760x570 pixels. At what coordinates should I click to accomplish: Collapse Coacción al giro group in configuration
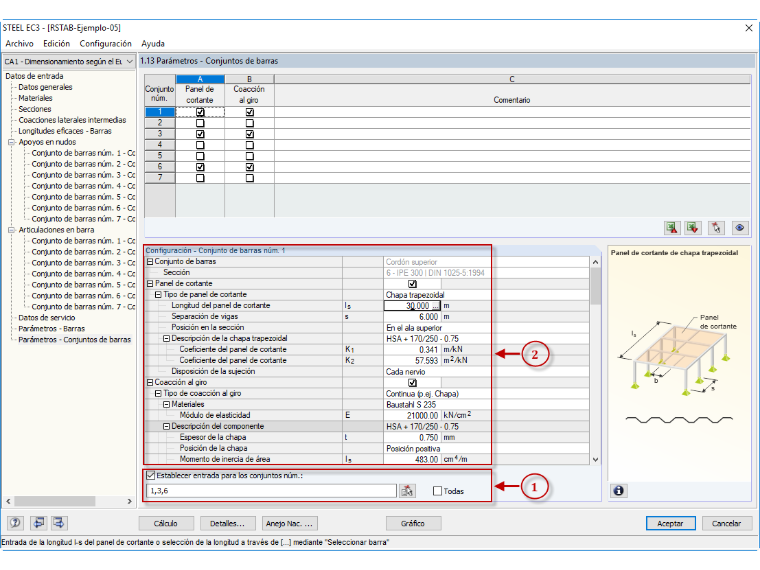150,382
